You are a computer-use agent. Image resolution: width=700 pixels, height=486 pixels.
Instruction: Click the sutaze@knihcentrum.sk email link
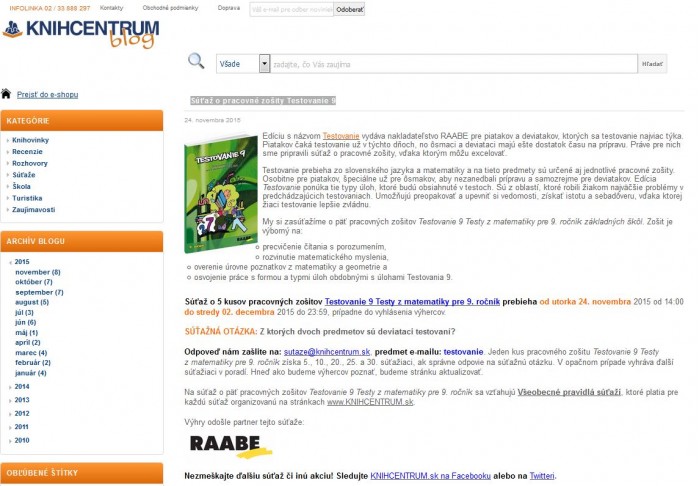pos(327,352)
